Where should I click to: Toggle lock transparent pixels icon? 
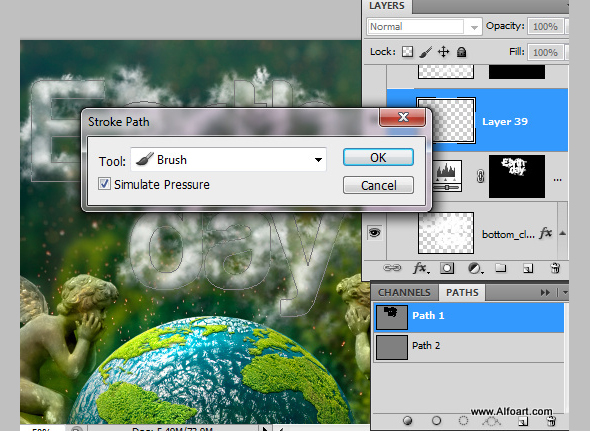tap(408, 52)
